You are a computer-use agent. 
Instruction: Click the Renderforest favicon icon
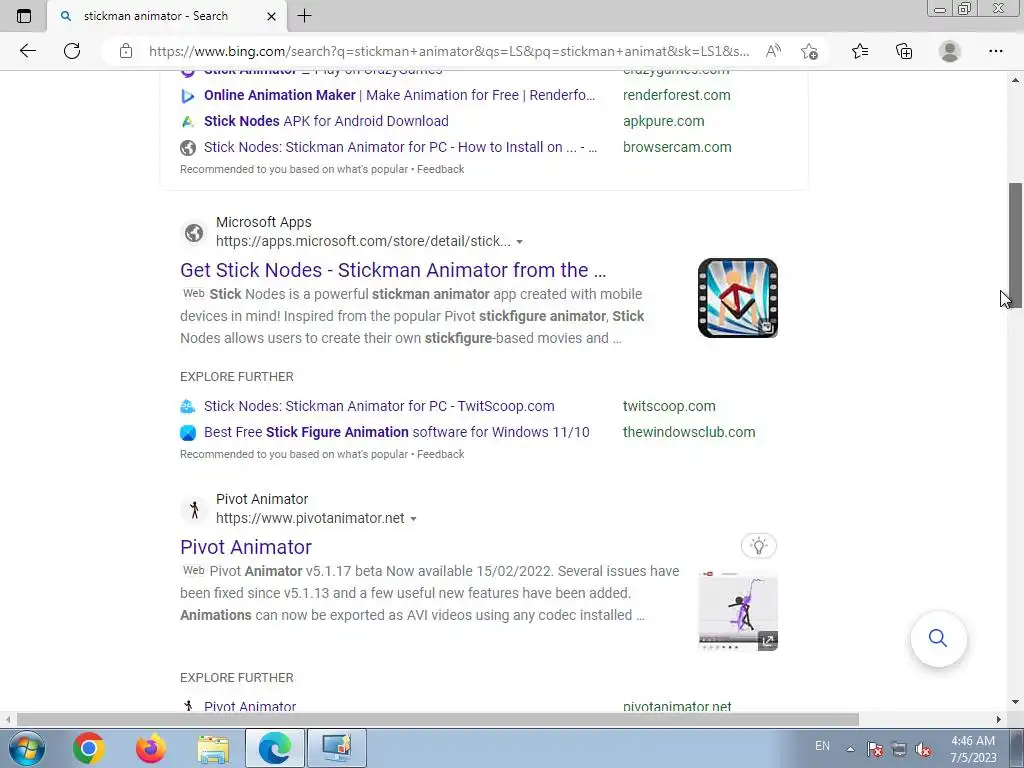[x=188, y=96]
